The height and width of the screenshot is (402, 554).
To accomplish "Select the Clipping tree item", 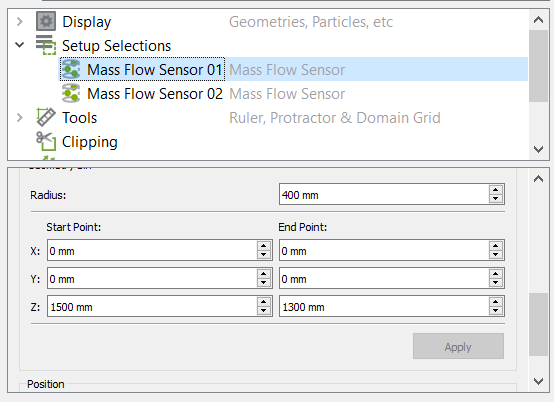I will 89,142.
